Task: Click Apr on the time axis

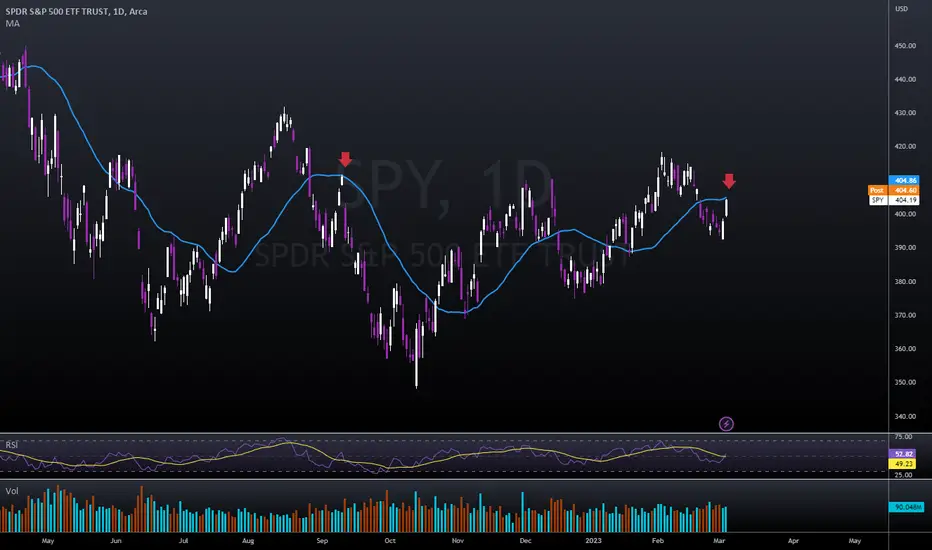Action: 794,541
